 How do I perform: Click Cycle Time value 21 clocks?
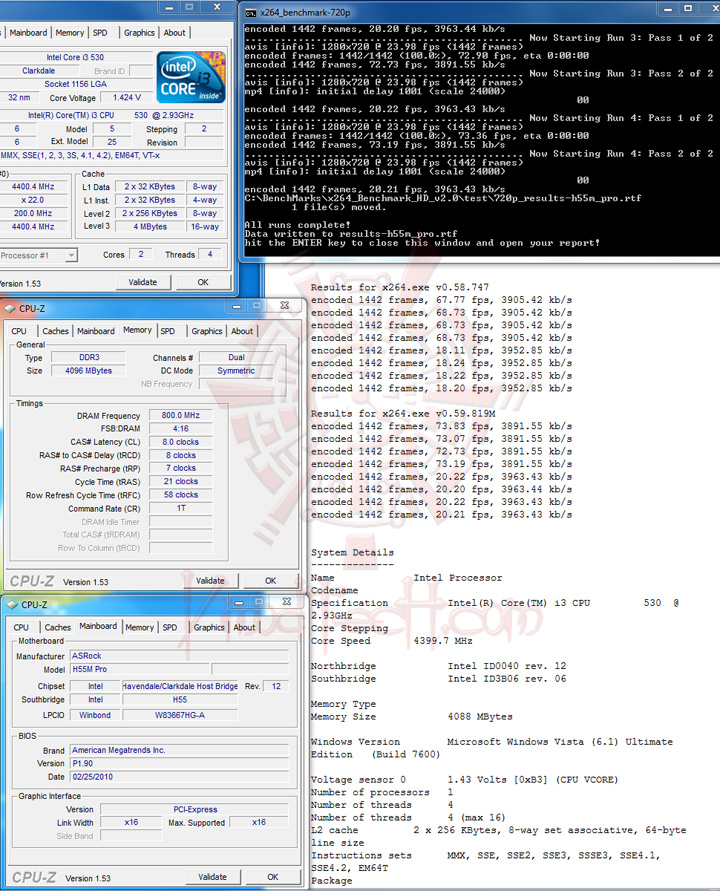181,481
